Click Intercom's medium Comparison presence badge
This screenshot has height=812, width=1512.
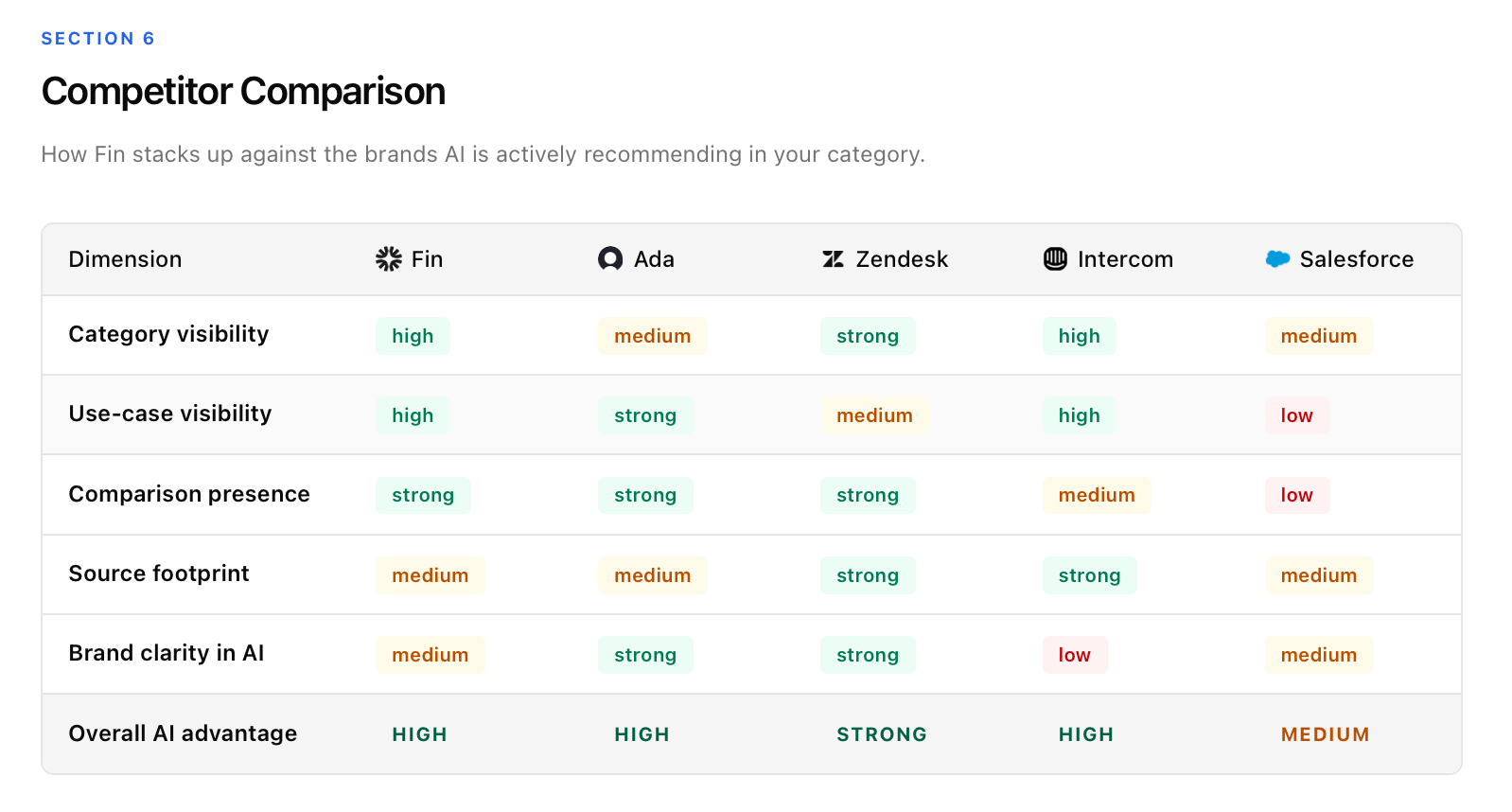click(1097, 495)
